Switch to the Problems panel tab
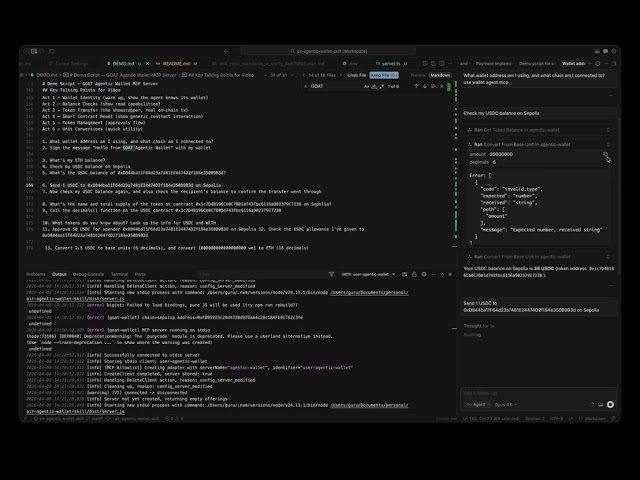 click(35, 273)
